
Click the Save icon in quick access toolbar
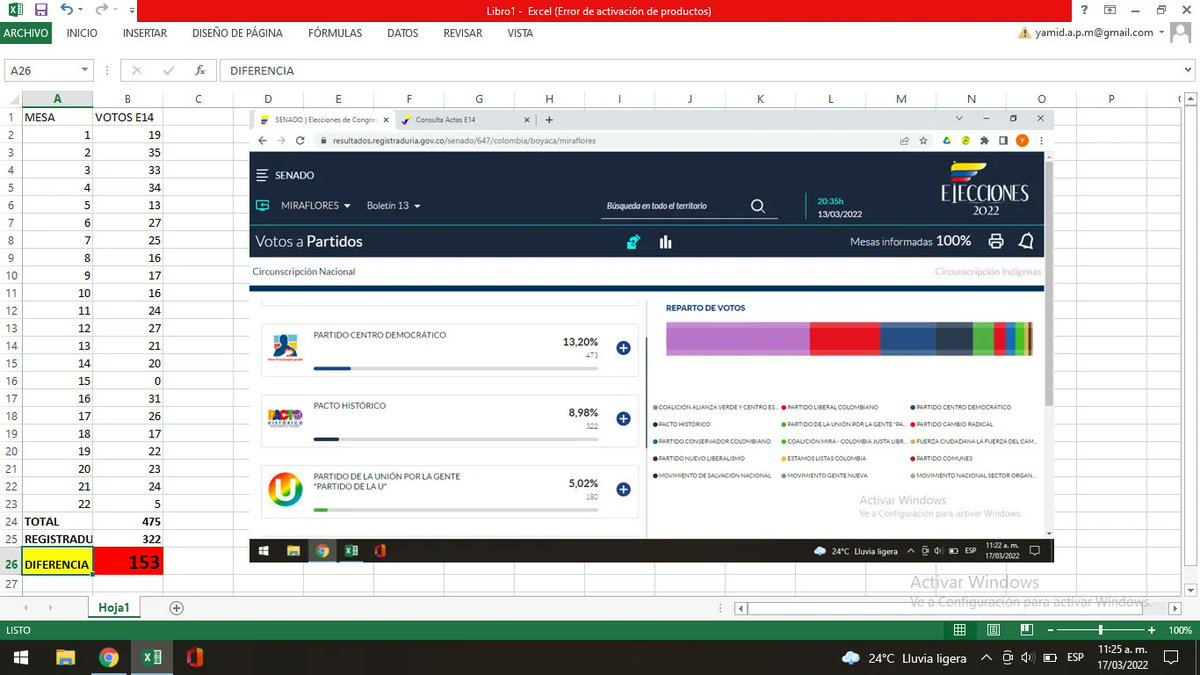[41, 10]
